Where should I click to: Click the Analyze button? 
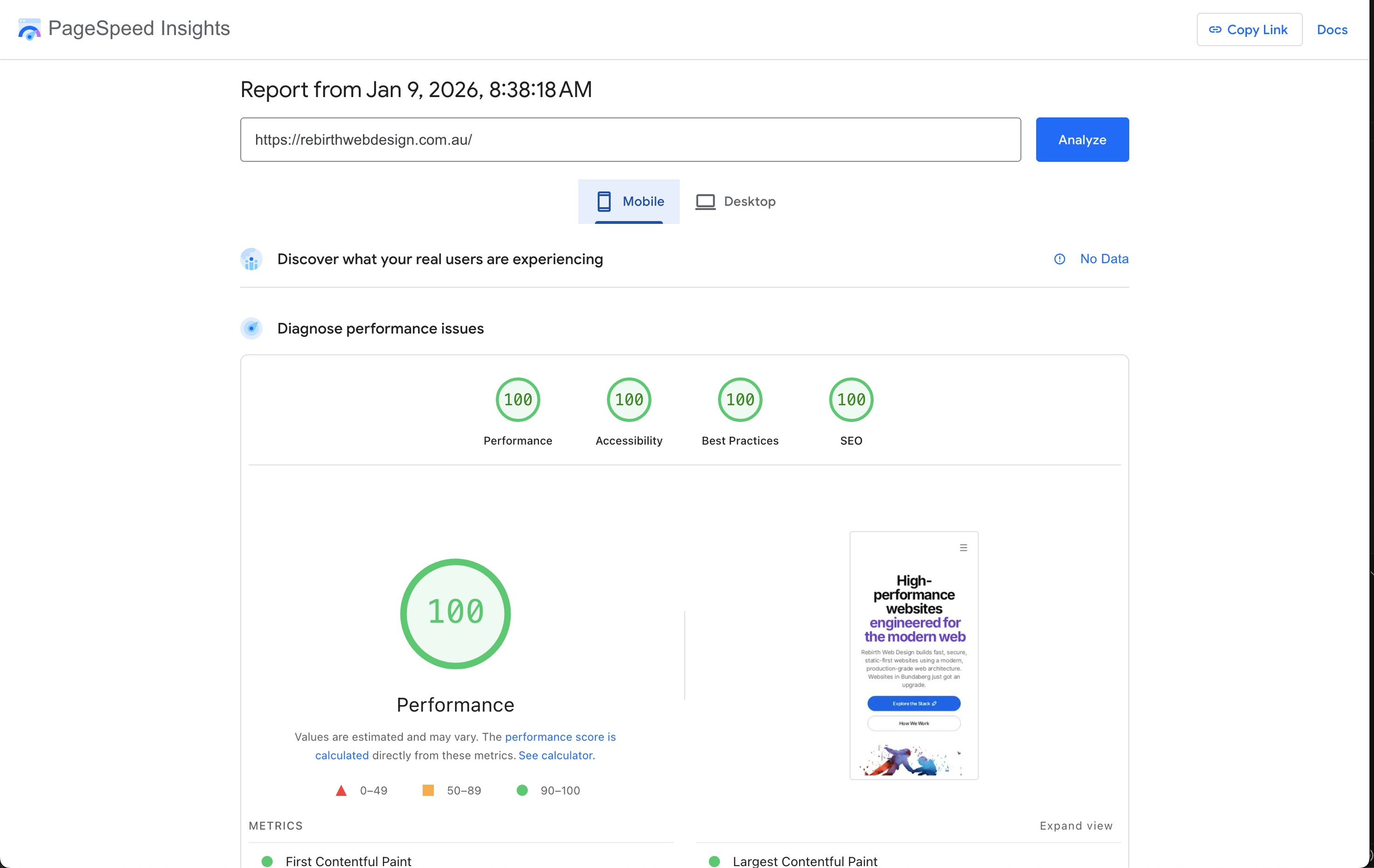point(1082,139)
